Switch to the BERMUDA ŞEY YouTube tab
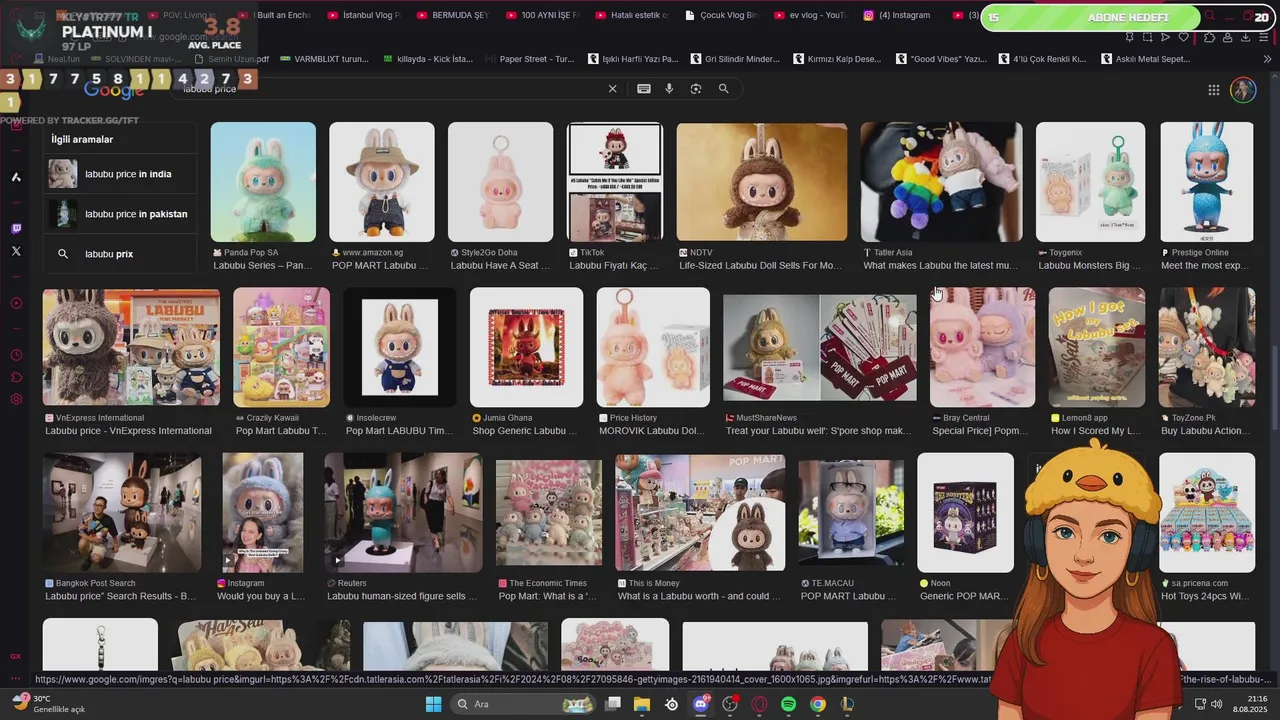1280x720 pixels. [452, 15]
